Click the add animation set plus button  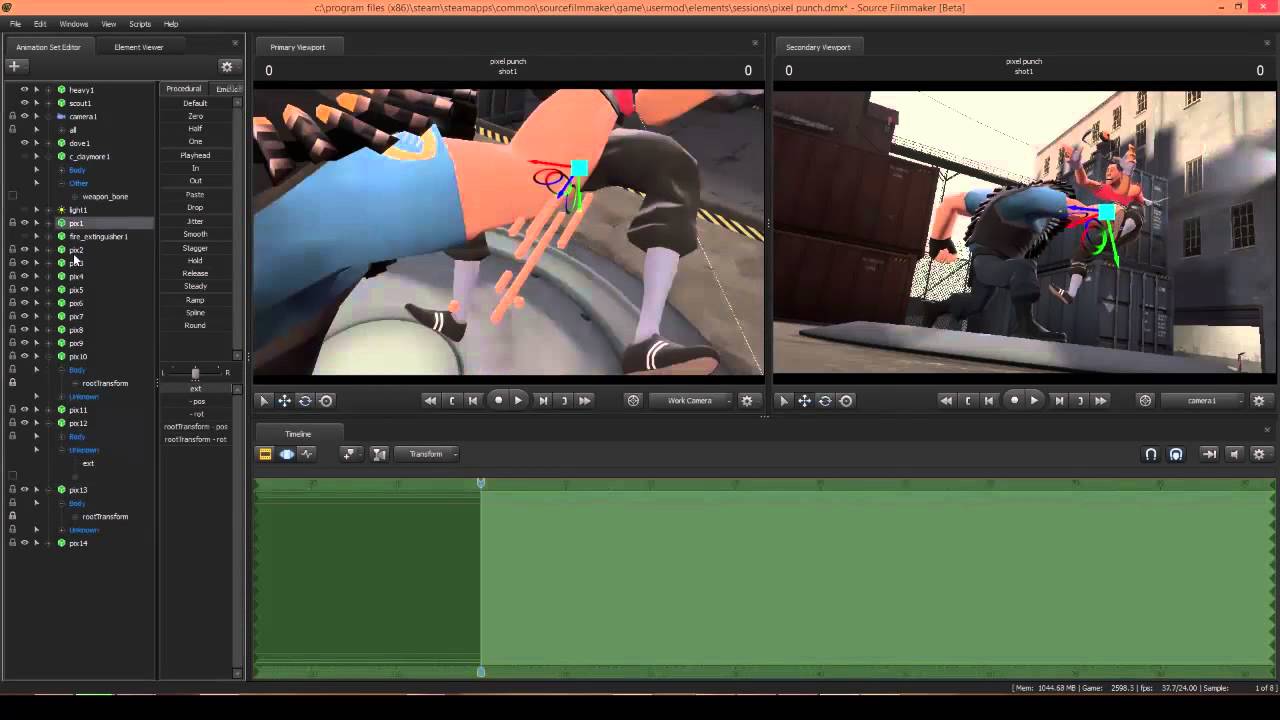(14, 66)
